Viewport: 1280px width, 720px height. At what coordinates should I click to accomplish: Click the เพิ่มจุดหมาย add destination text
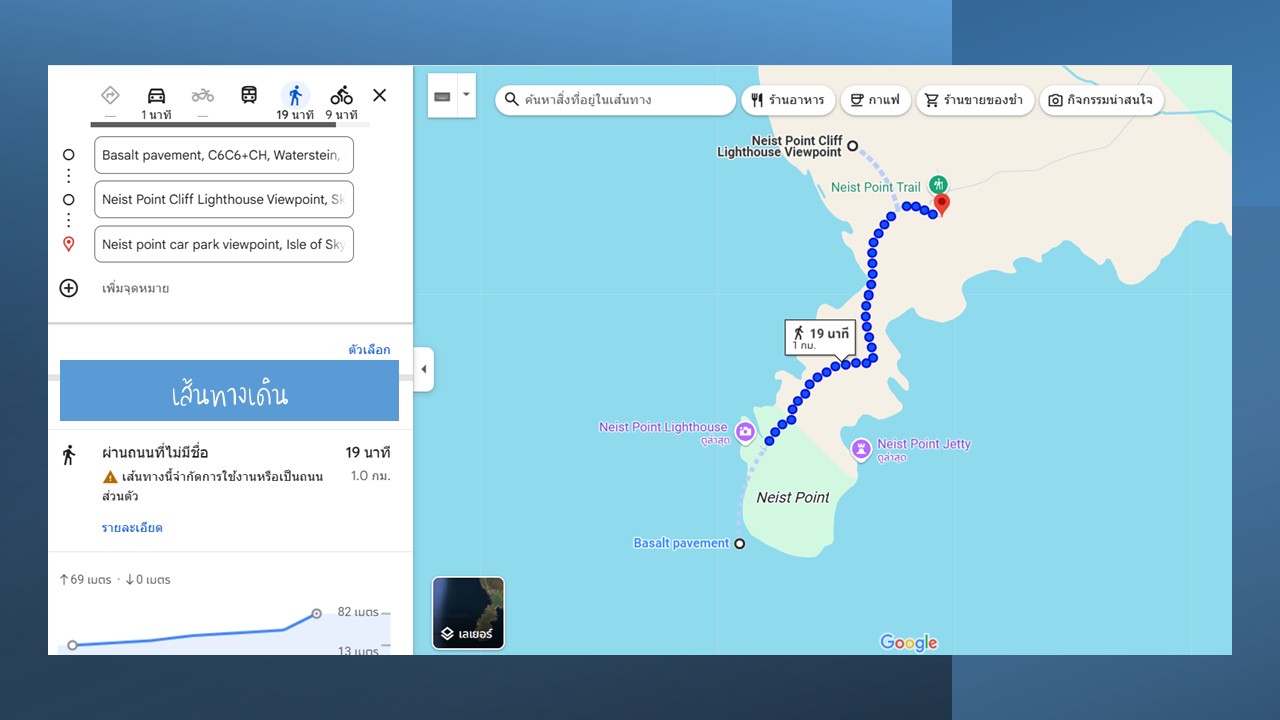point(135,288)
